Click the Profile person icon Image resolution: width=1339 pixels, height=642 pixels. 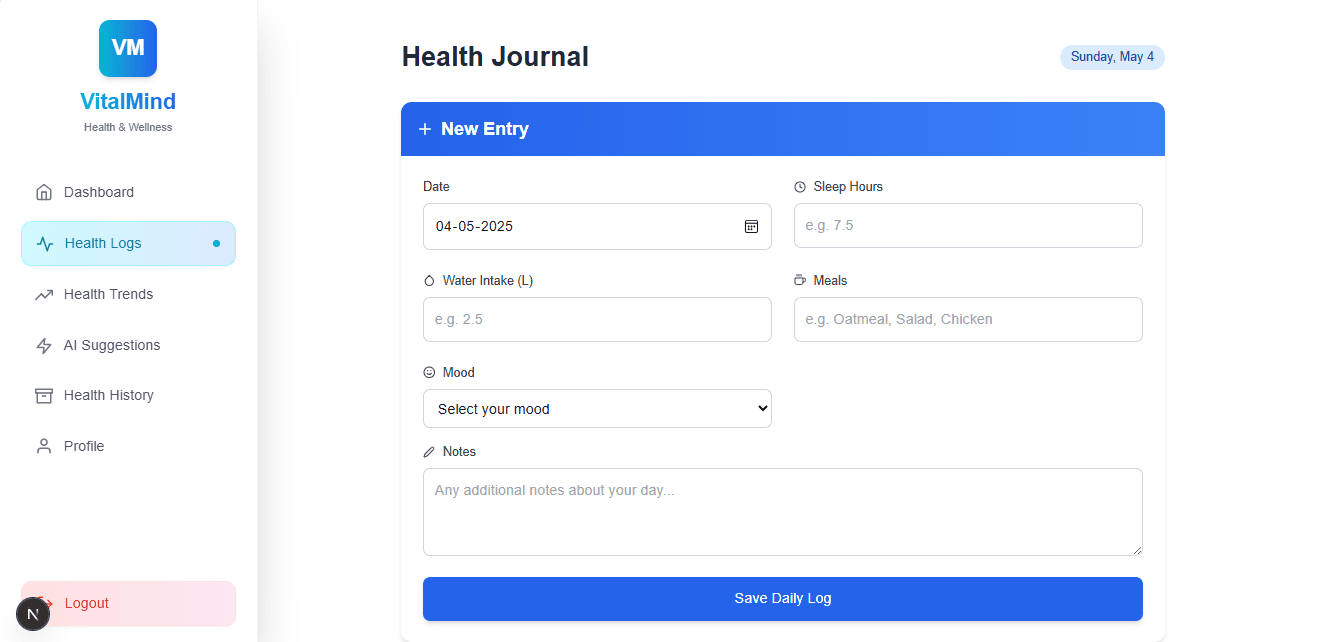[44, 447]
